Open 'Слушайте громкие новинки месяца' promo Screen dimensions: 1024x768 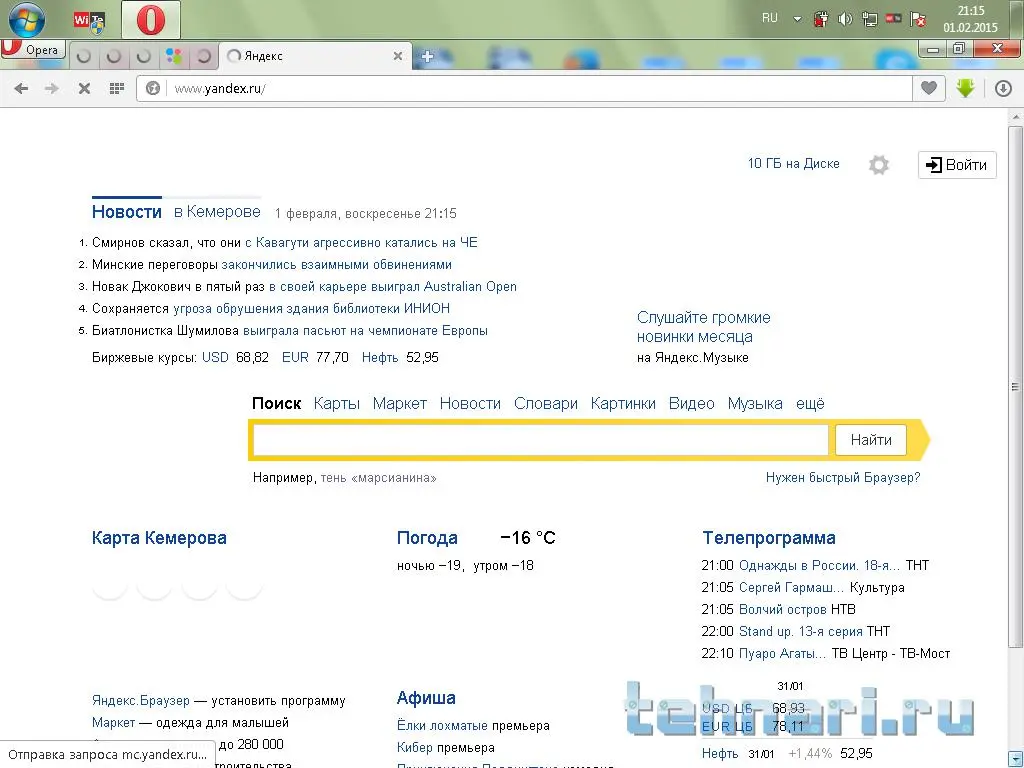pos(703,327)
